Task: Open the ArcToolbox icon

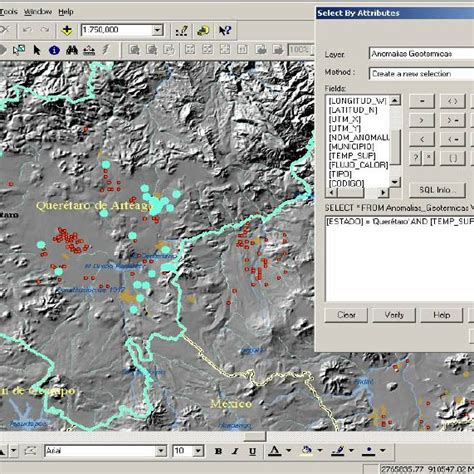Action: pos(203,30)
